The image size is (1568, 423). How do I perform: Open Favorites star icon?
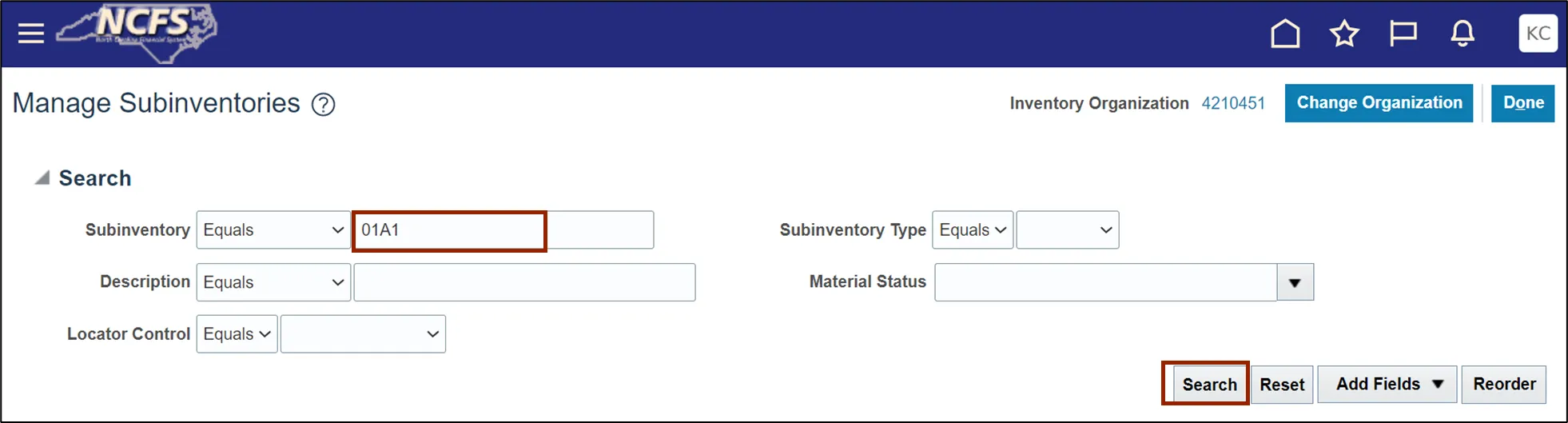click(x=1344, y=34)
